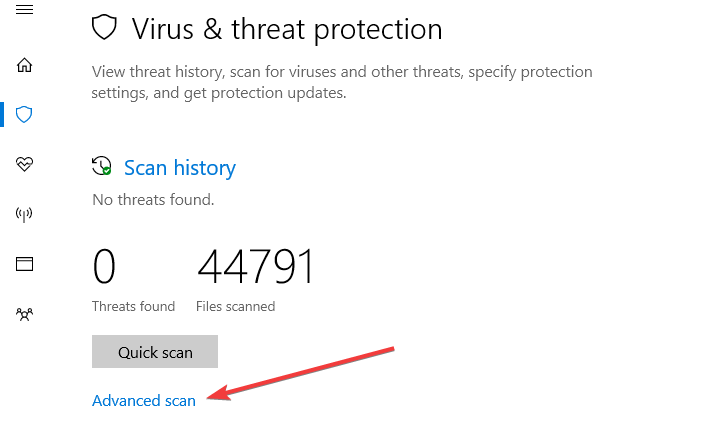Click the "Threats found" label
Screen dimensions: 702x421
(133, 306)
